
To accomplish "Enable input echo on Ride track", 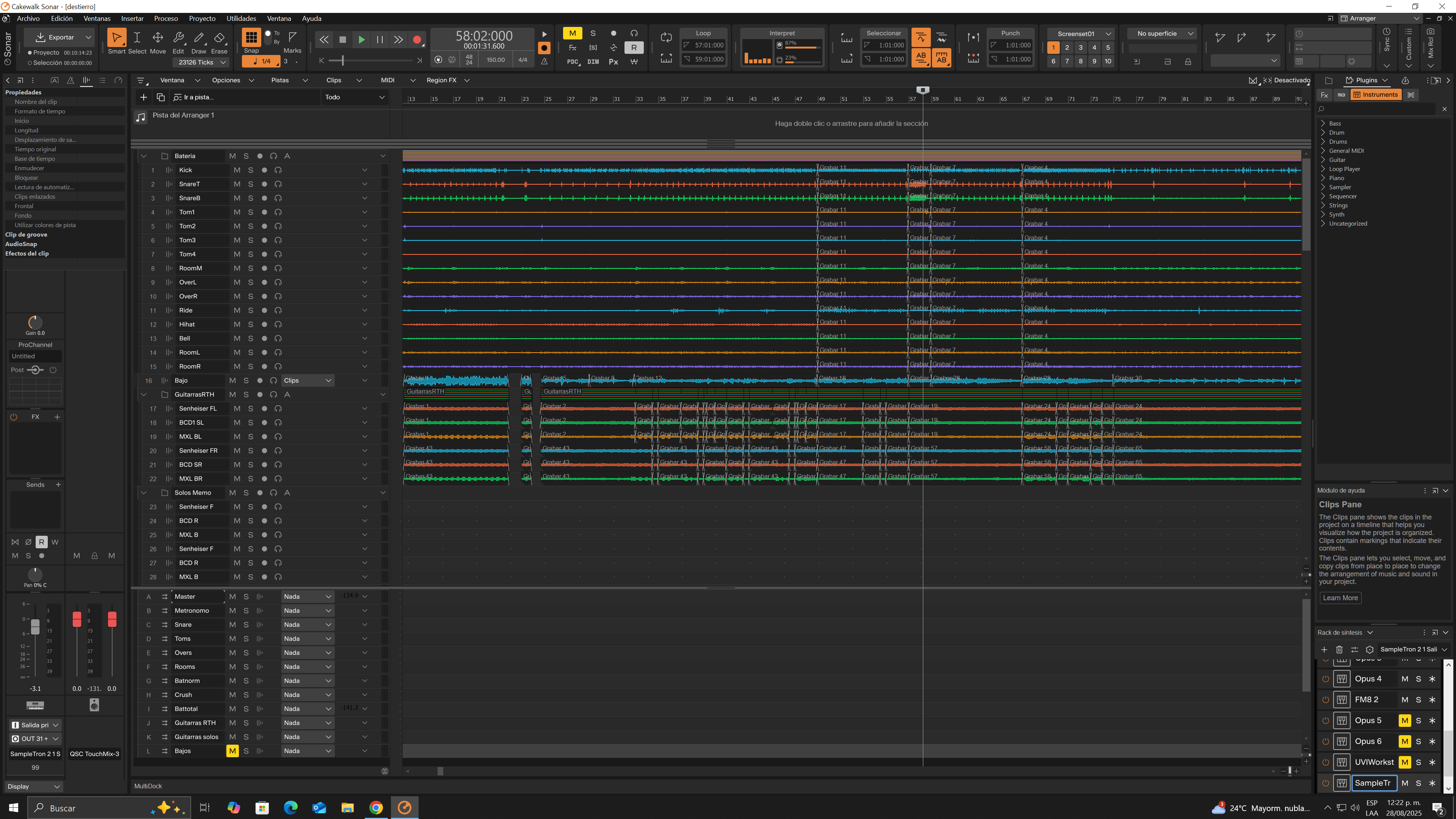I will [x=278, y=310].
